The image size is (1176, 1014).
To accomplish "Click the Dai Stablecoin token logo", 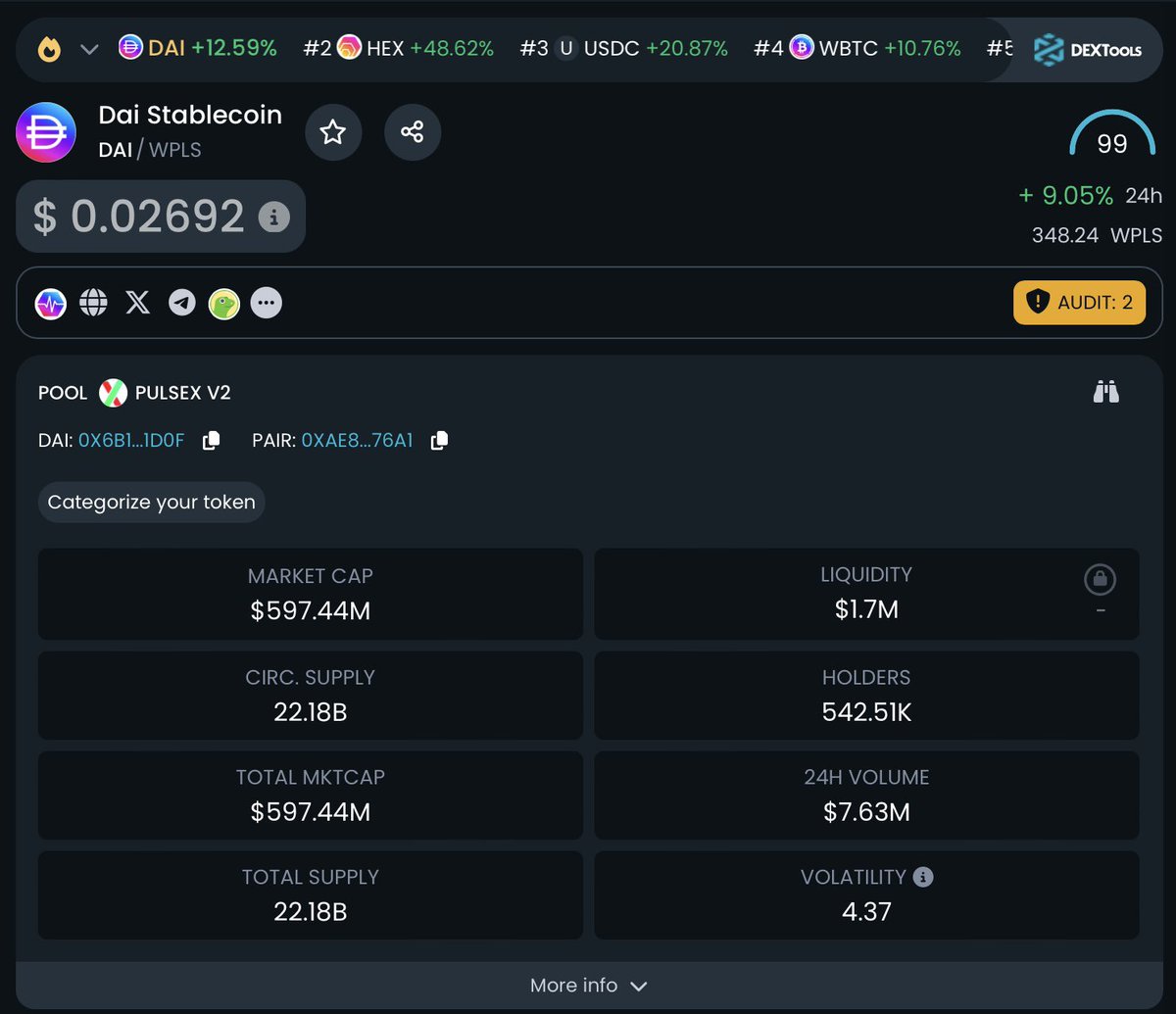I will [46, 132].
